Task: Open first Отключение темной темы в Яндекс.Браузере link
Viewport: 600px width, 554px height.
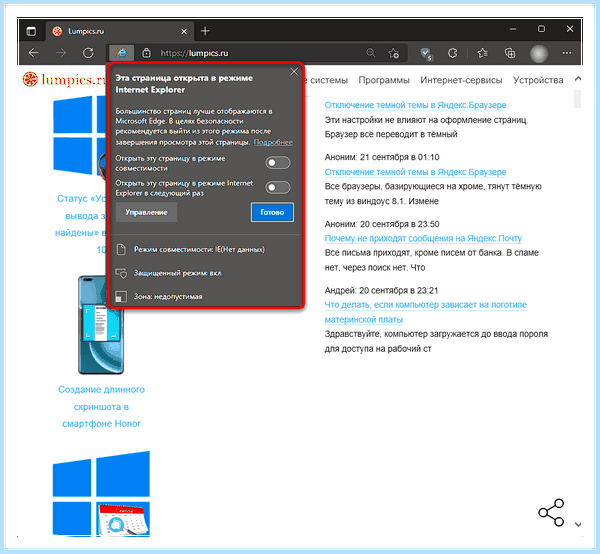Action: tap(415, 105)
